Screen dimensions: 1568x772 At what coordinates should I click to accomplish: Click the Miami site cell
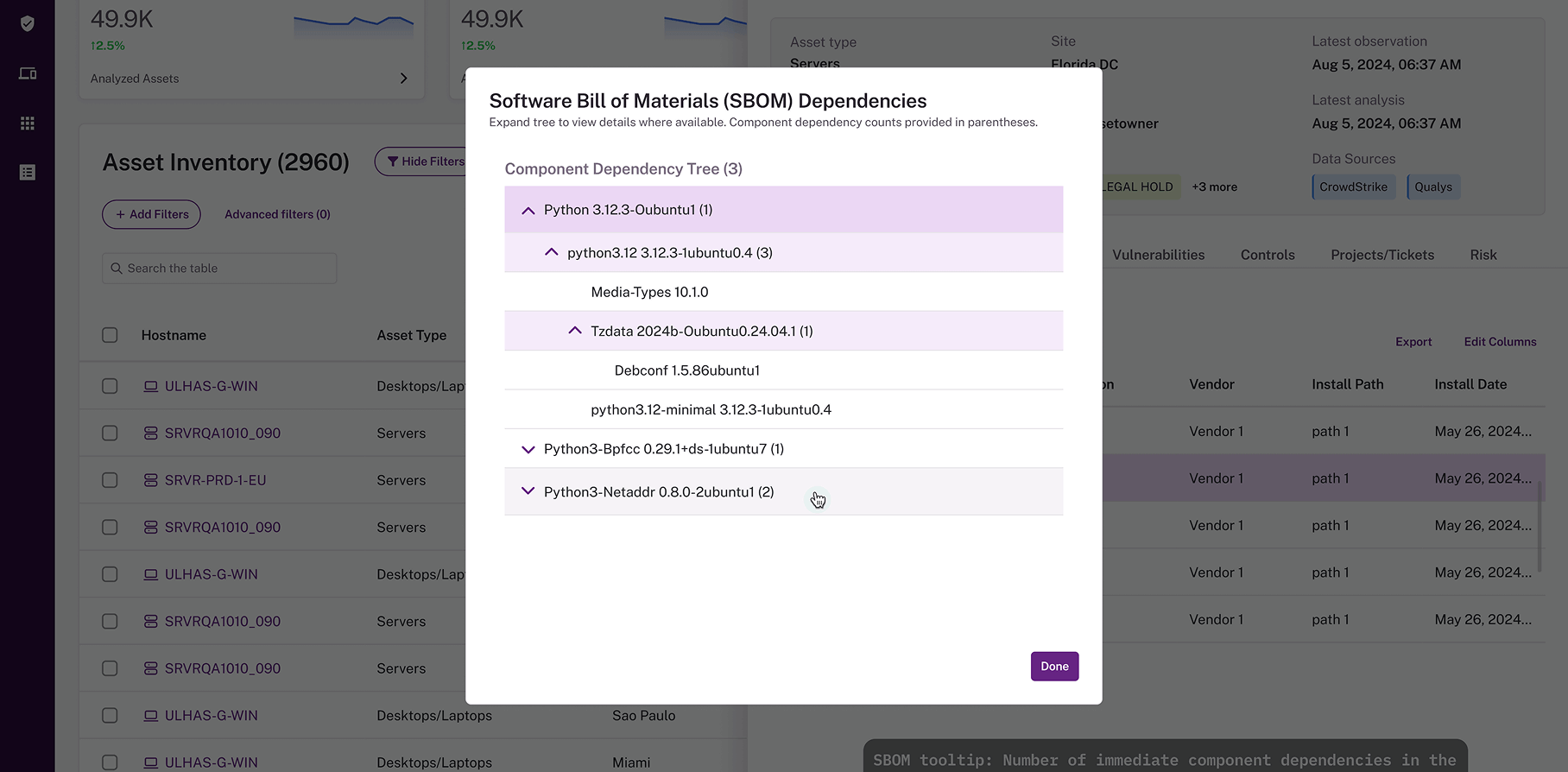(631, 763)
